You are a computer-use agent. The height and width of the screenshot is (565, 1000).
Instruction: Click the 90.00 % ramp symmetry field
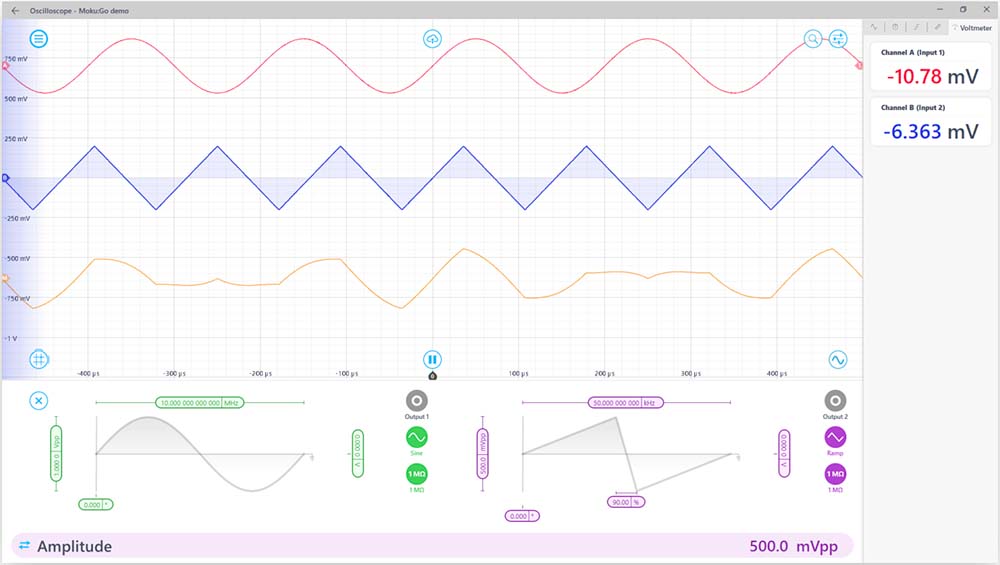(626, 501)
